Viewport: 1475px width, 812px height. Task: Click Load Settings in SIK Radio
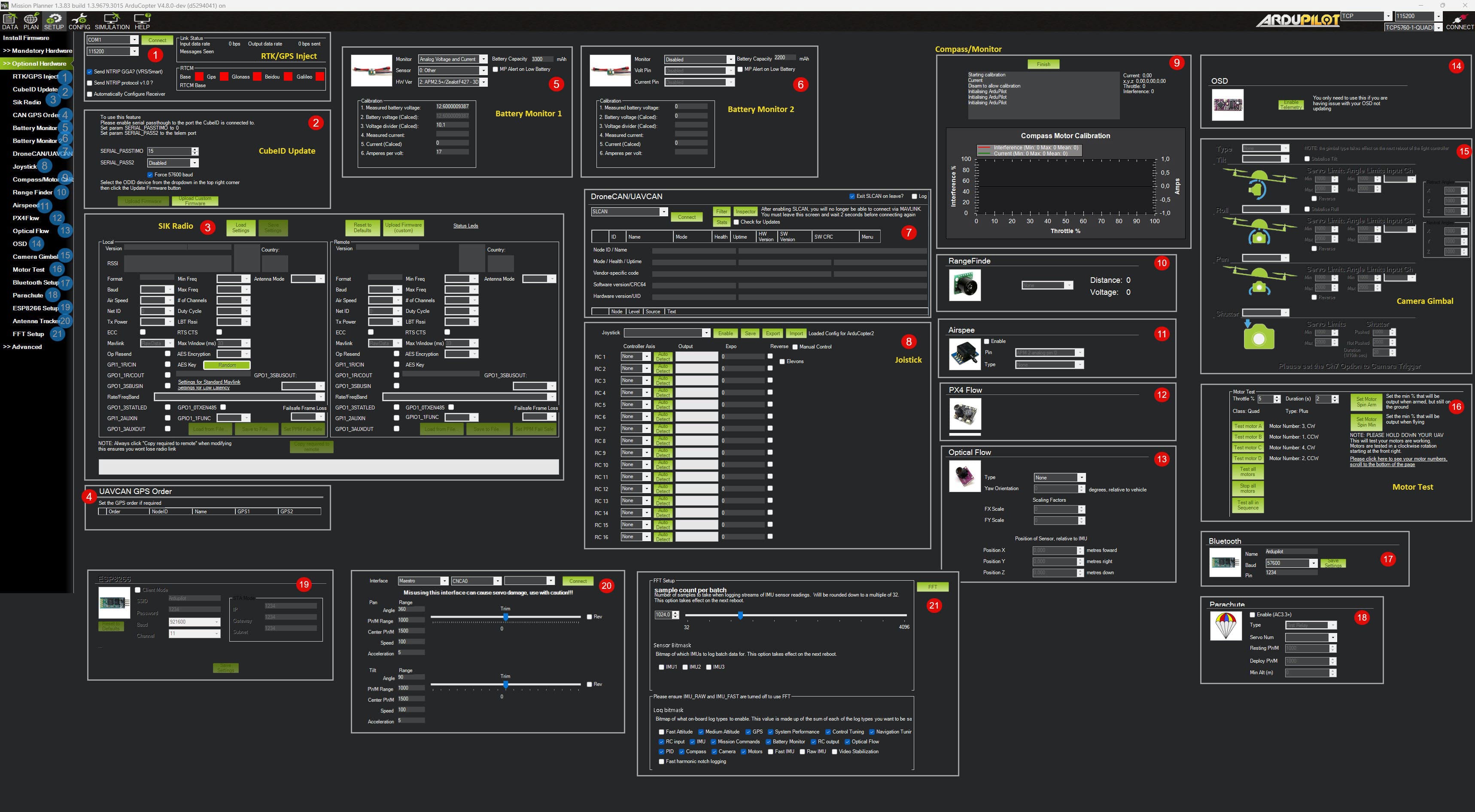point(240,228)
